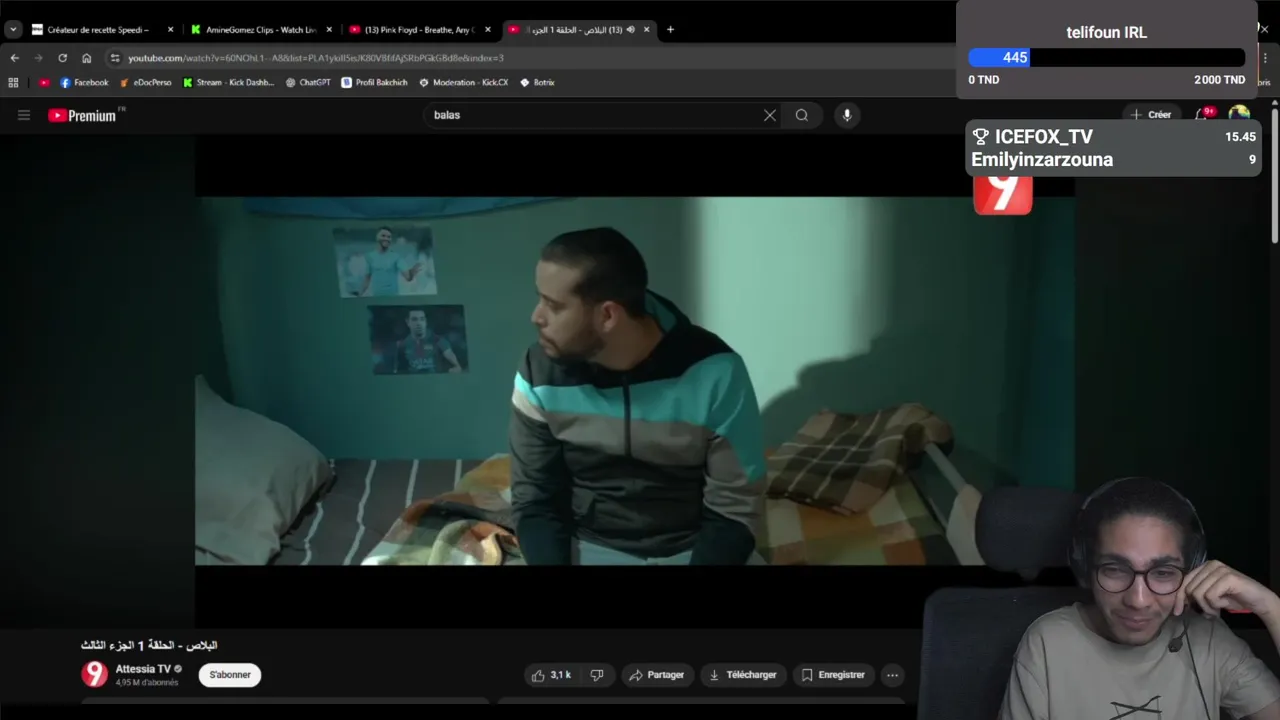The height and width of the screenshot is (720, 1280).
Task: Subscribe with the S'abonner button
Action: click(x=230, y=675)
